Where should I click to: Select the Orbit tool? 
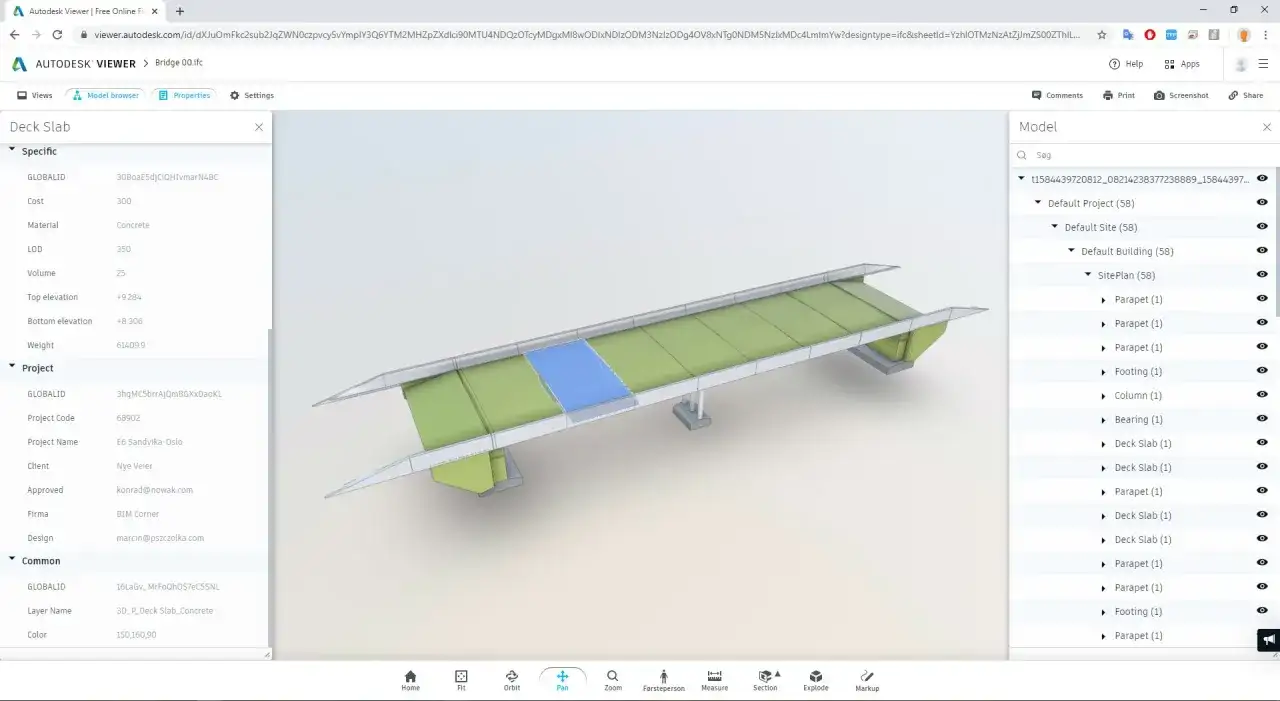tap(512, 680)
